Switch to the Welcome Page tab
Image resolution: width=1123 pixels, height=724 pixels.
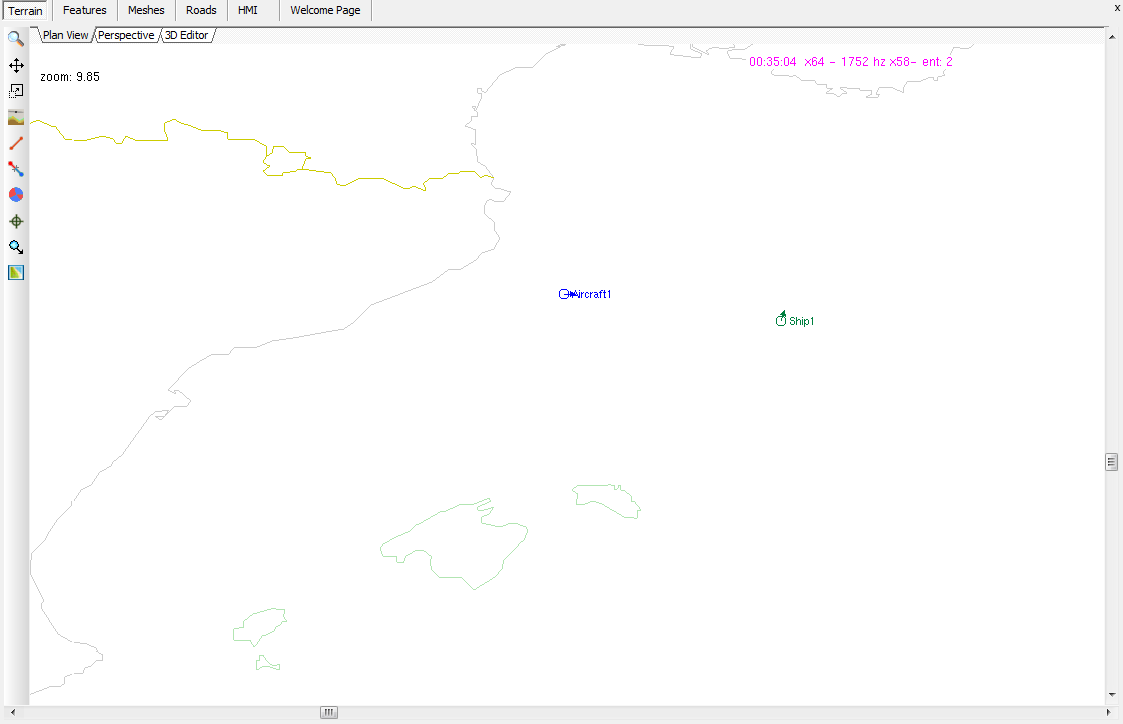point(325,11)
